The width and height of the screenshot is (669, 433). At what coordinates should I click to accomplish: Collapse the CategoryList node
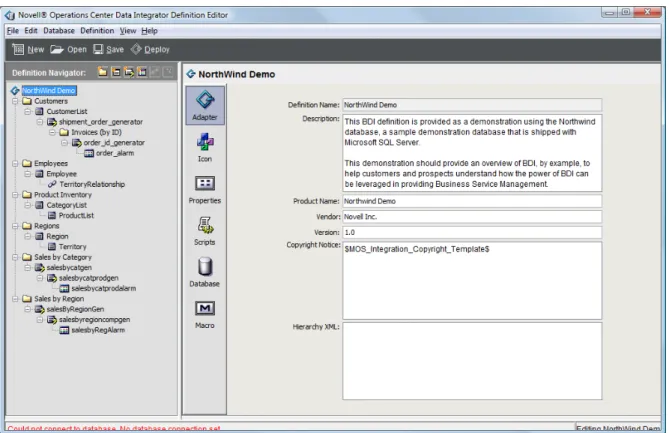click(x=28, y=205)
